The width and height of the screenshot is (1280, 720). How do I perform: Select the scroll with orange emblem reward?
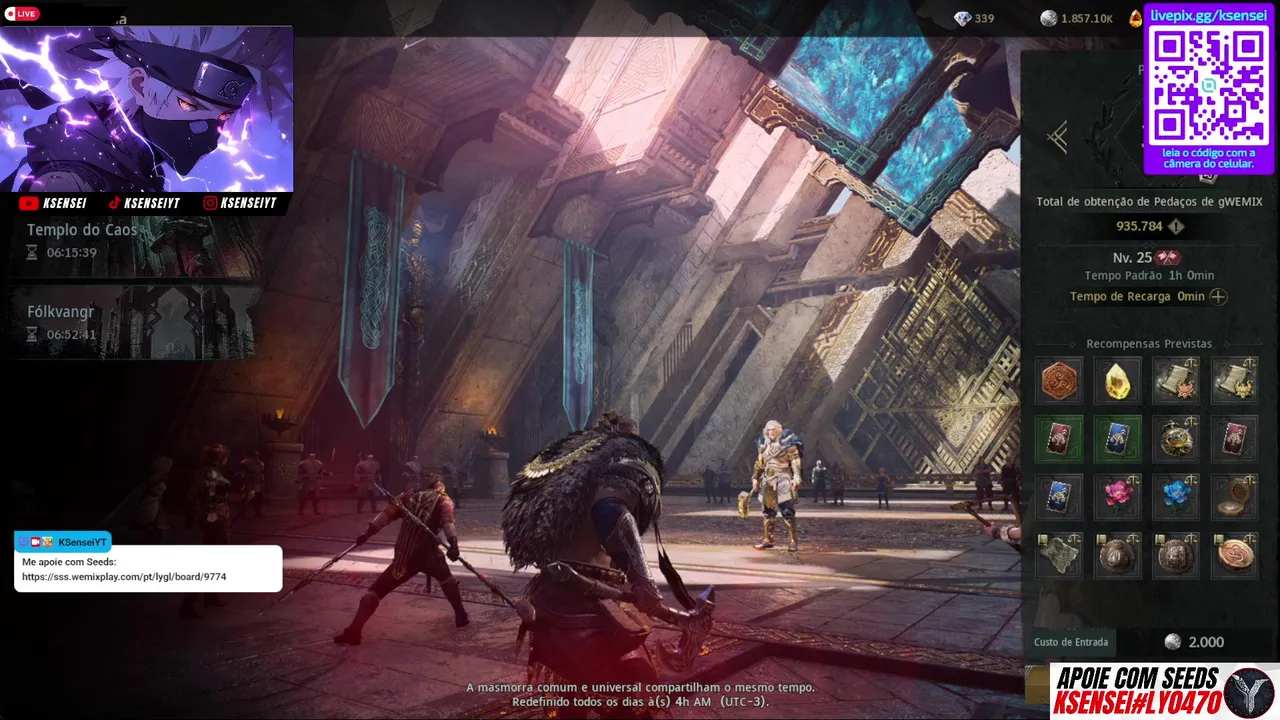(1176, 381)
